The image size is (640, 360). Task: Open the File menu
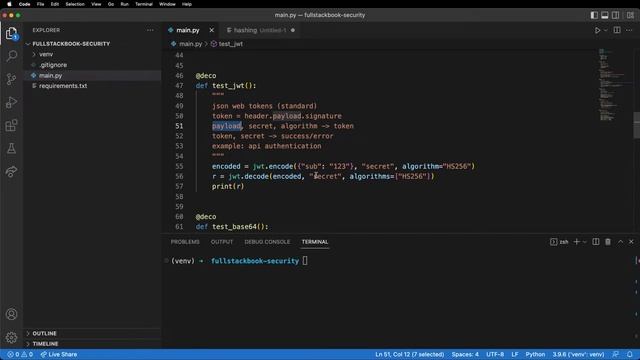pos(40,4)
